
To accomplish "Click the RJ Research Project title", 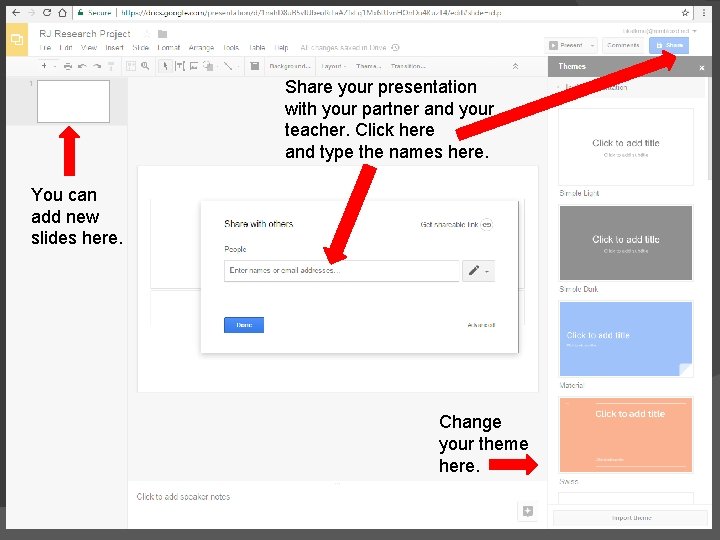I will pyautogui.click(x=84, y=34).
